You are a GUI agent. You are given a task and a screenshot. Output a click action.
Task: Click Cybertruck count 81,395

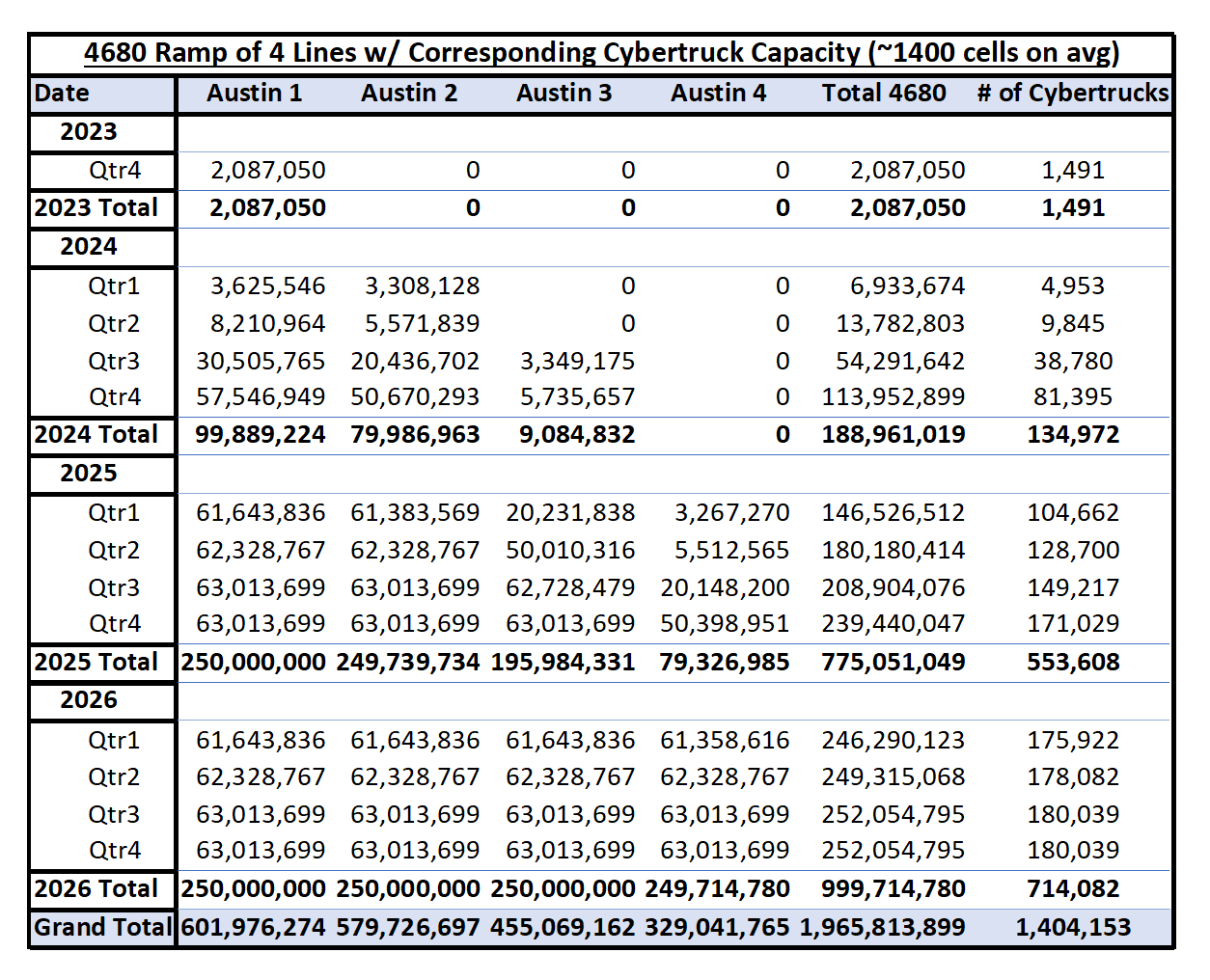coord(1073,397)
